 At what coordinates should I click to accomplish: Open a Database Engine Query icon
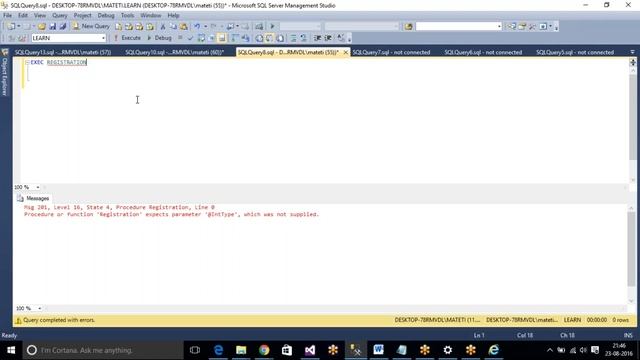point(118,27)
